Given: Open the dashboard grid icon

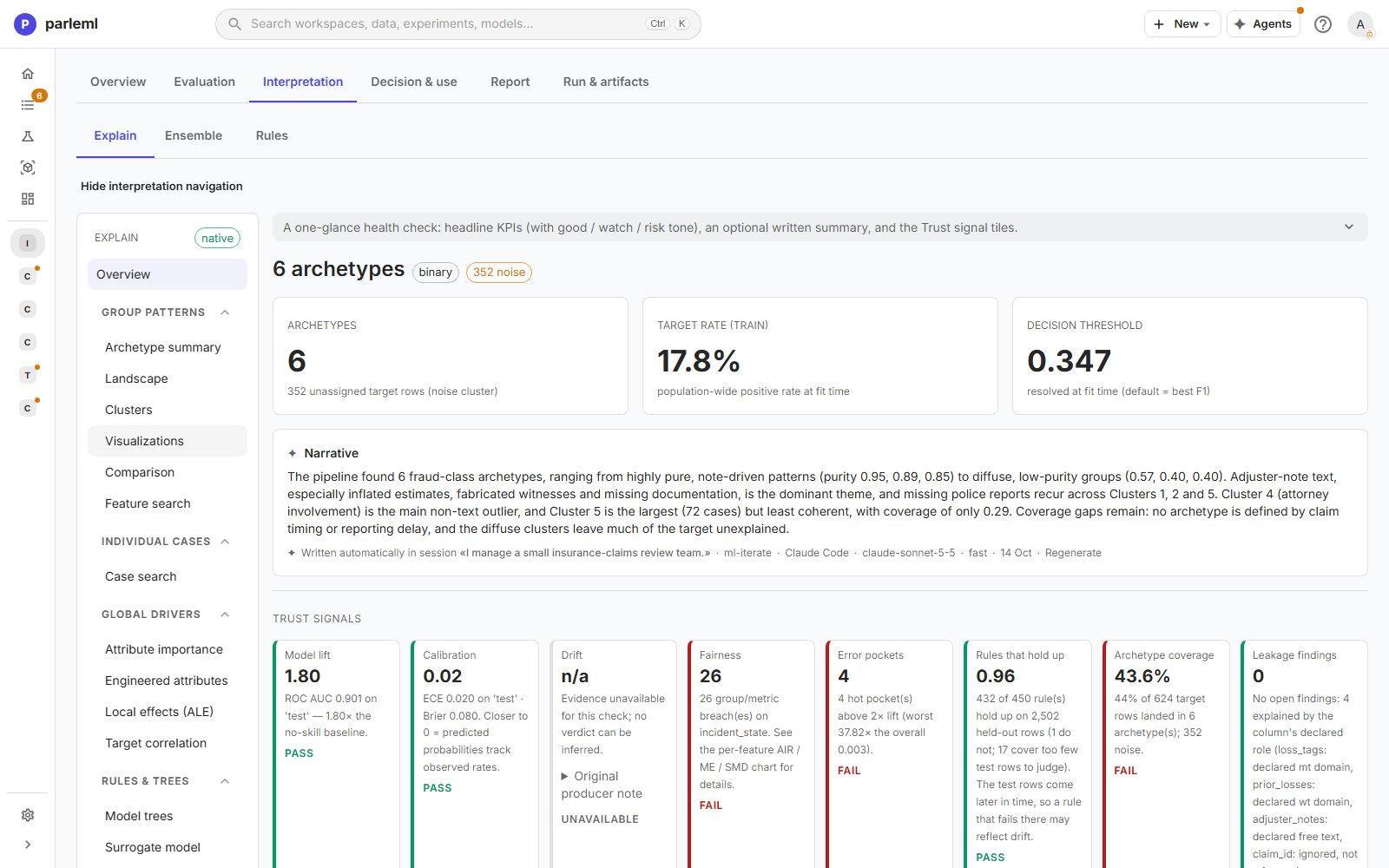Looking at the screenshot, I should click(28, 199).
